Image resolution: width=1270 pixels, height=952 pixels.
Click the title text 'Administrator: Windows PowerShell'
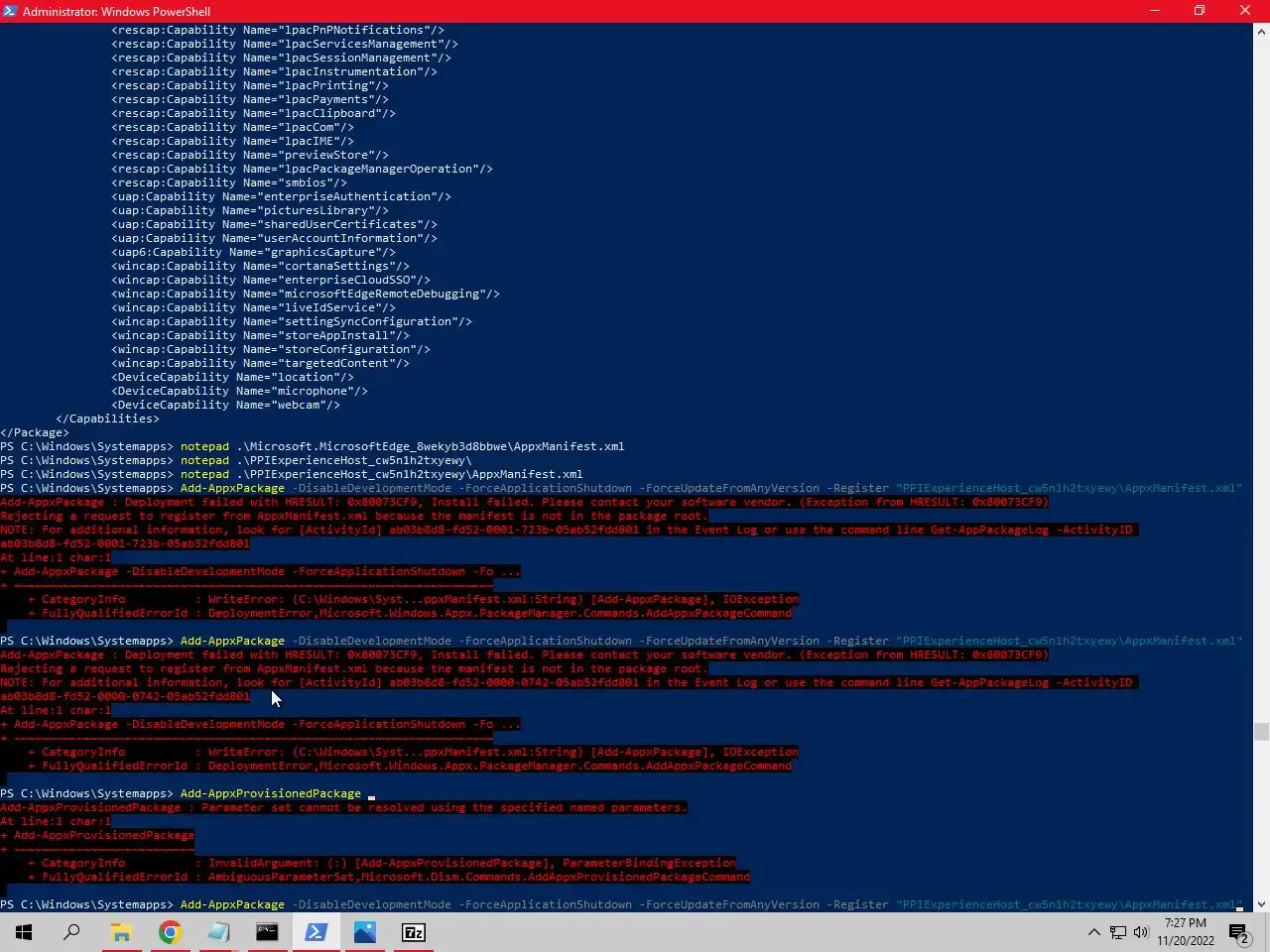(x=116, y=11)
